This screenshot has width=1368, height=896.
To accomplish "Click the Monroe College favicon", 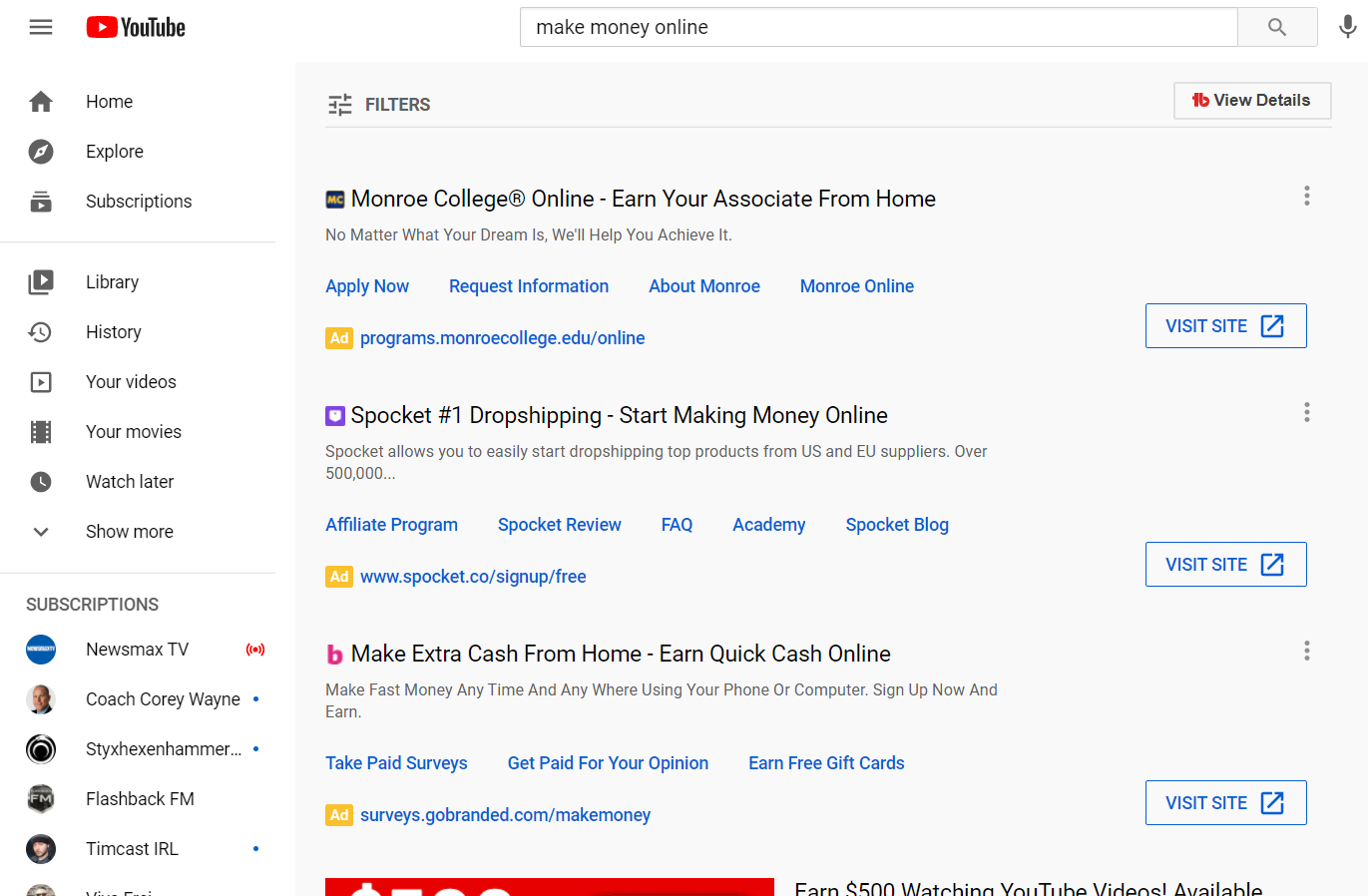I will [x=335, y=200].
